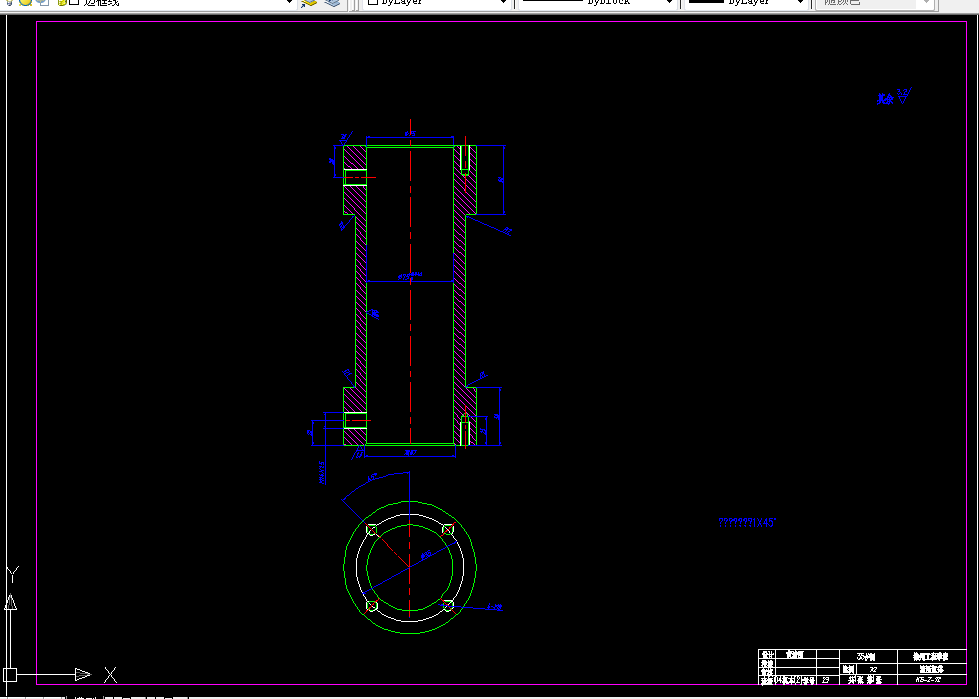Select the 其余 surface roughness note
Screen dimensions: 979x699
[x=893, y=97]
